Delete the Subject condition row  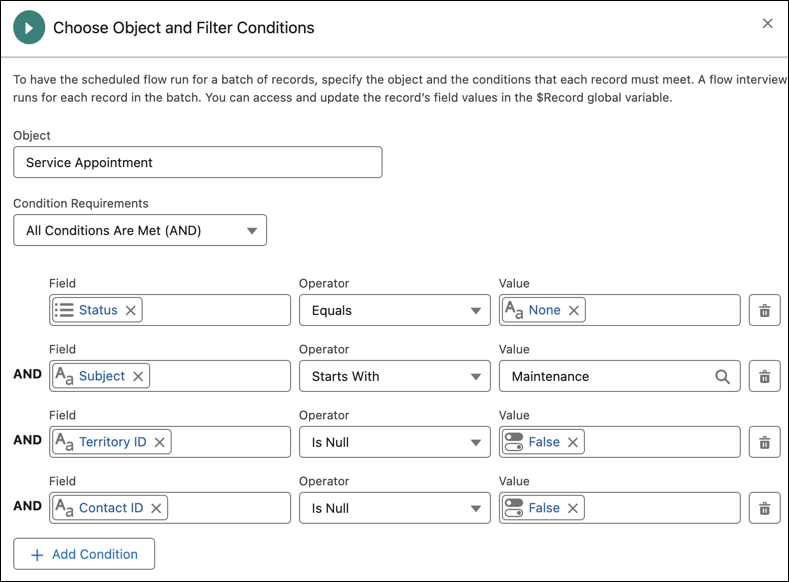point(764,376)
